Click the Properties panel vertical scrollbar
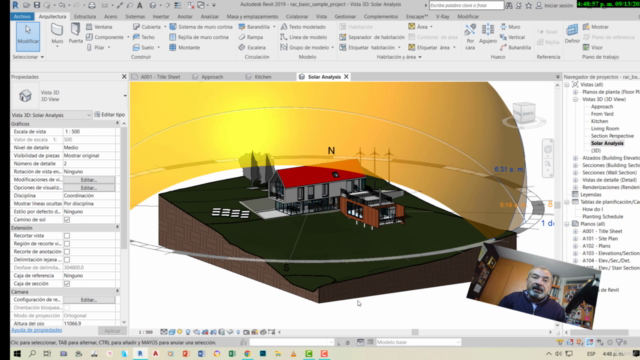 point(124,188)
